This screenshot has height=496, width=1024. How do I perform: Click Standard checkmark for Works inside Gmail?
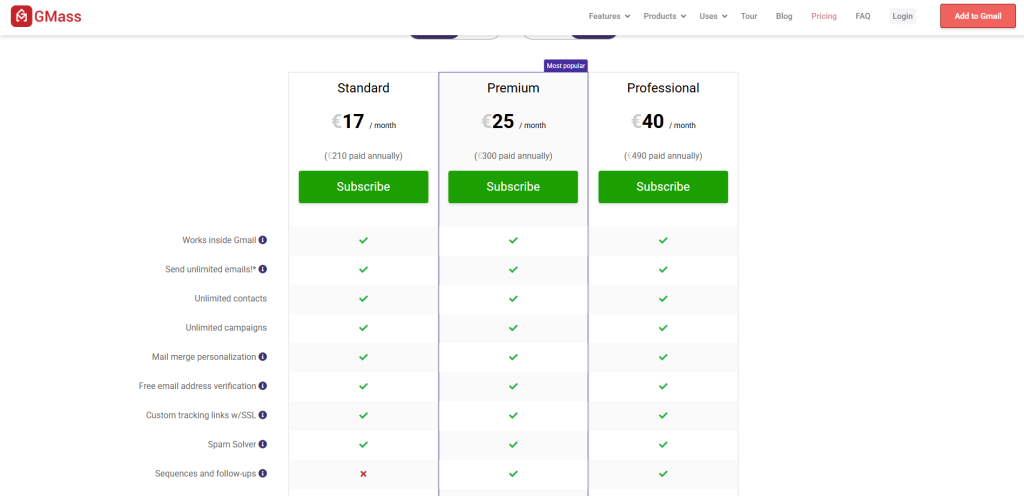coord(363,240)
